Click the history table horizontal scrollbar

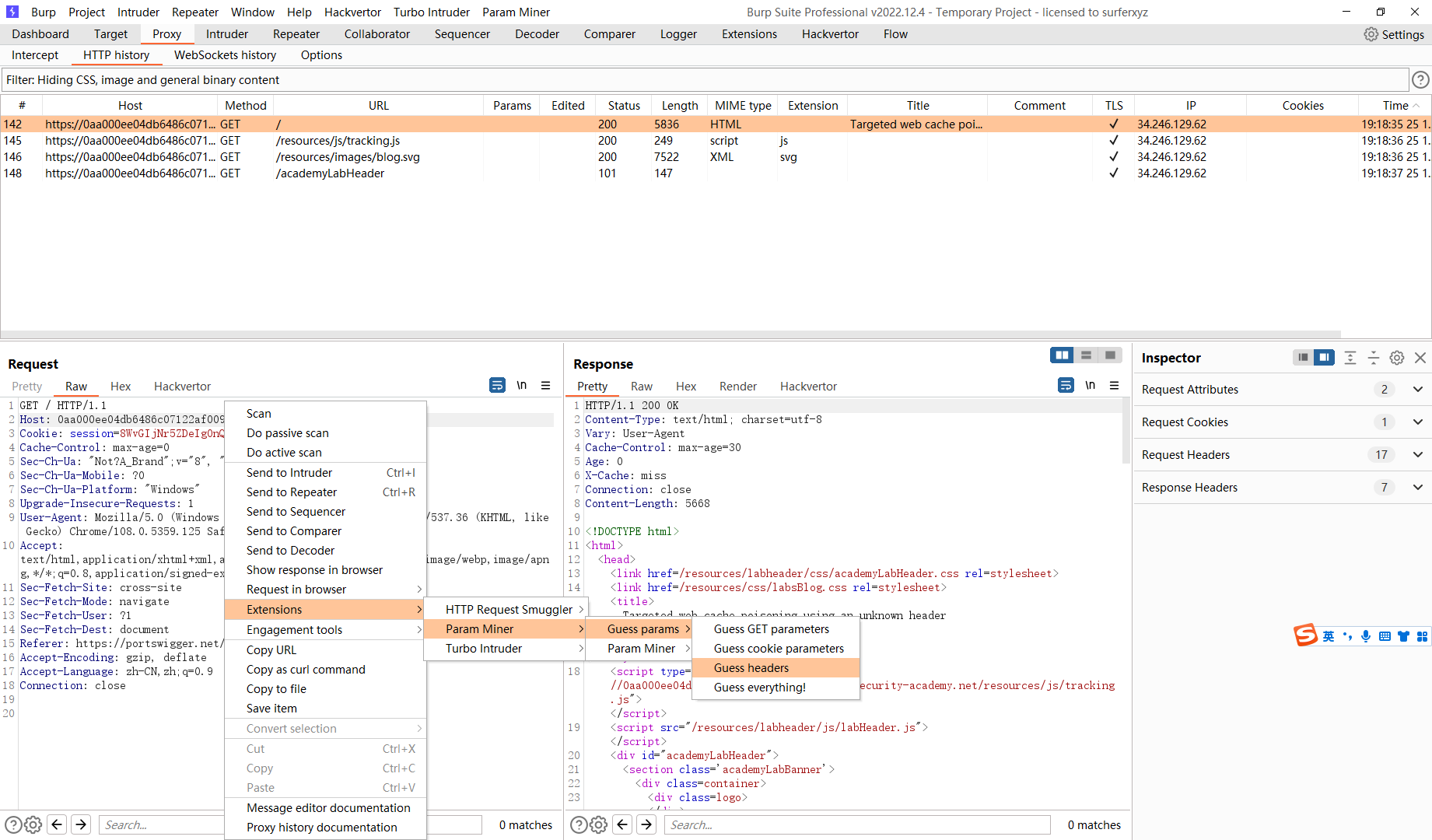(670, 334)
